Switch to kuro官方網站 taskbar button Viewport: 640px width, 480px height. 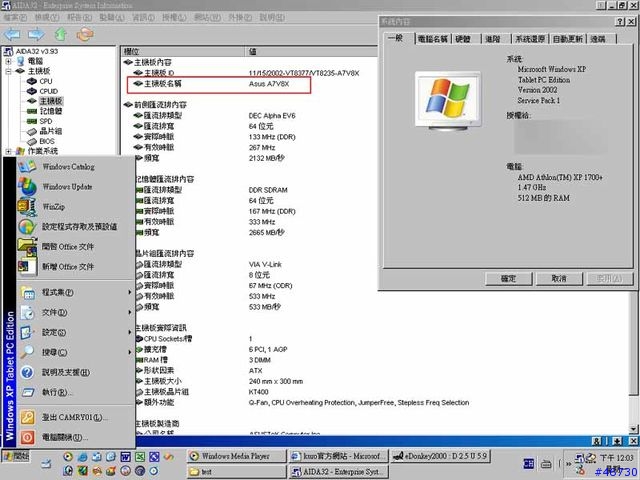point(339,456)
